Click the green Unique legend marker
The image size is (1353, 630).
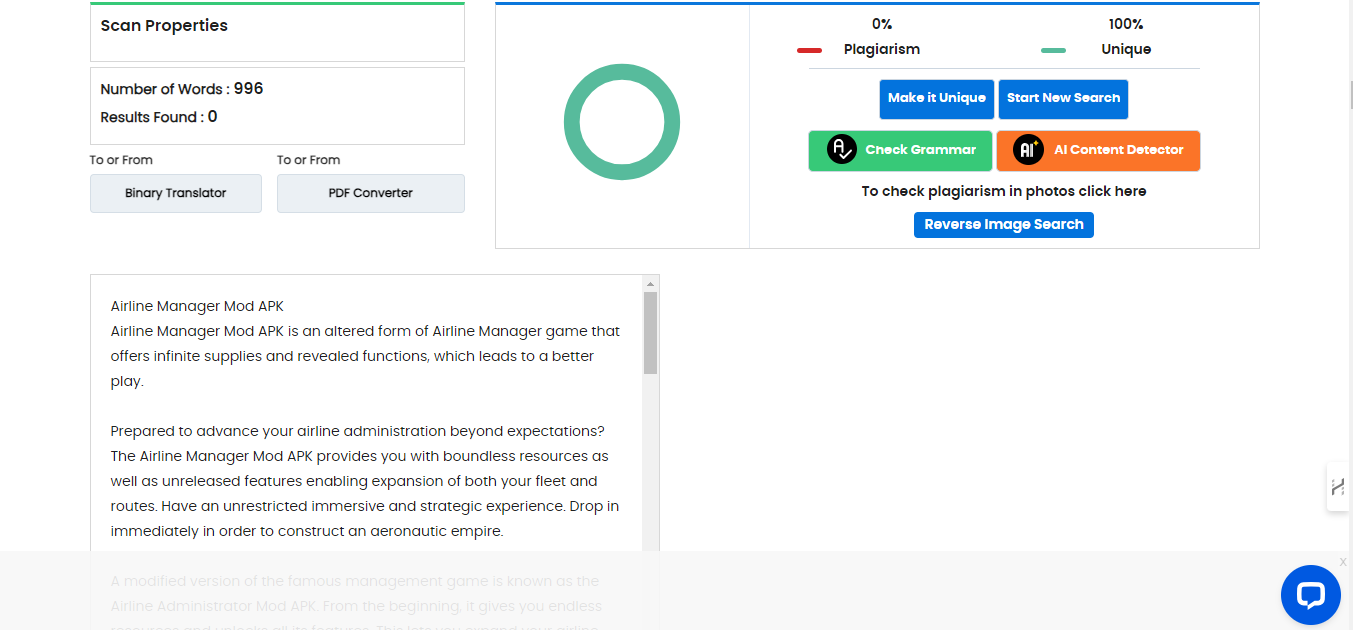(x=1053, y=50)
